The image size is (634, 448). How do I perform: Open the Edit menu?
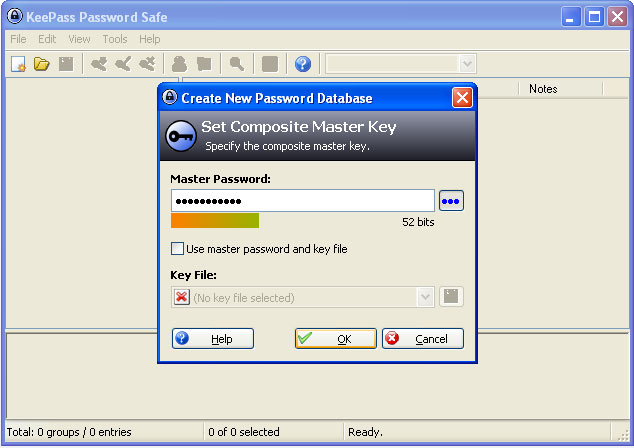coord(47,39)
